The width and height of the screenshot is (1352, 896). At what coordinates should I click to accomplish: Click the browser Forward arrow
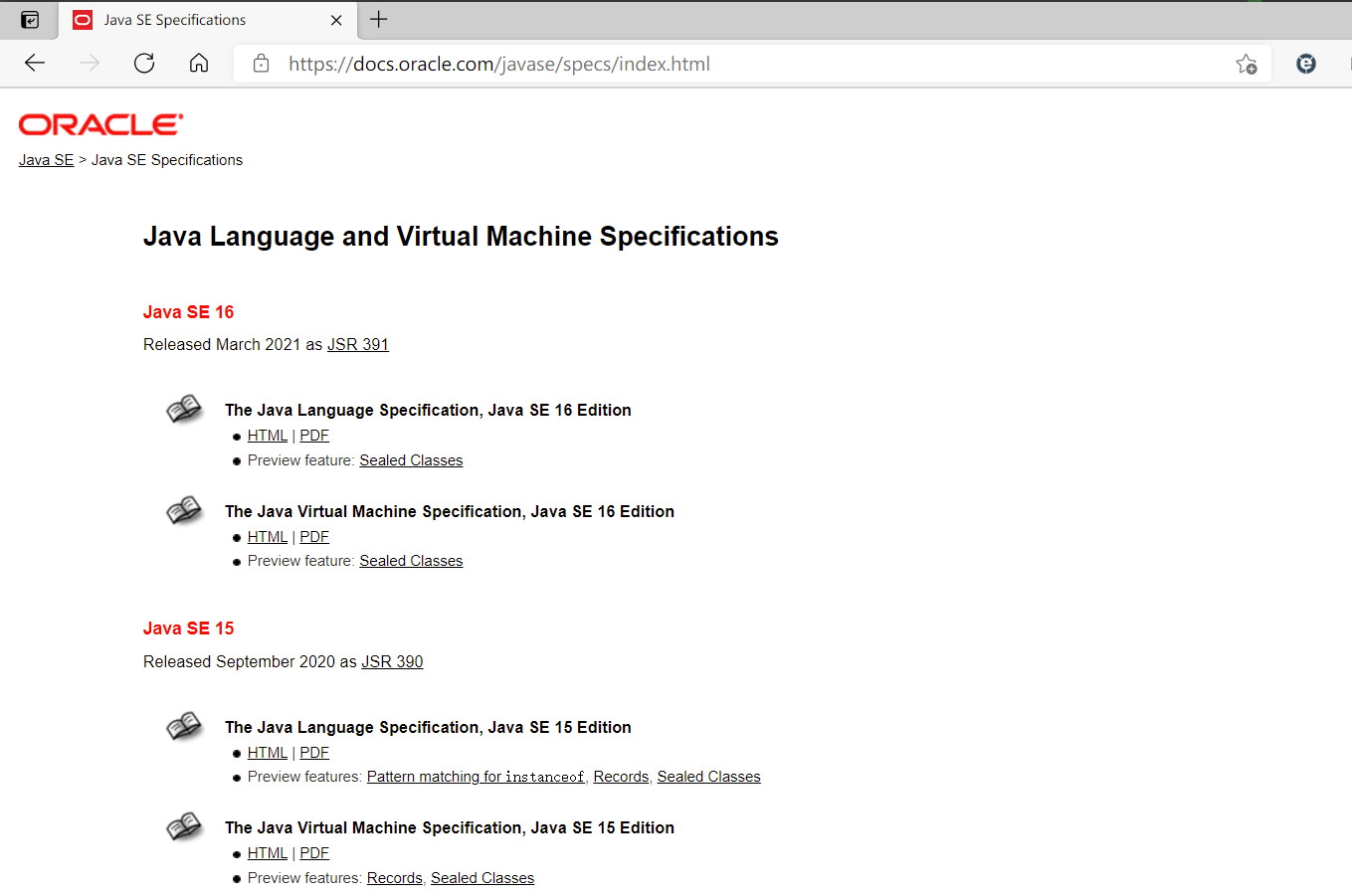90,64
